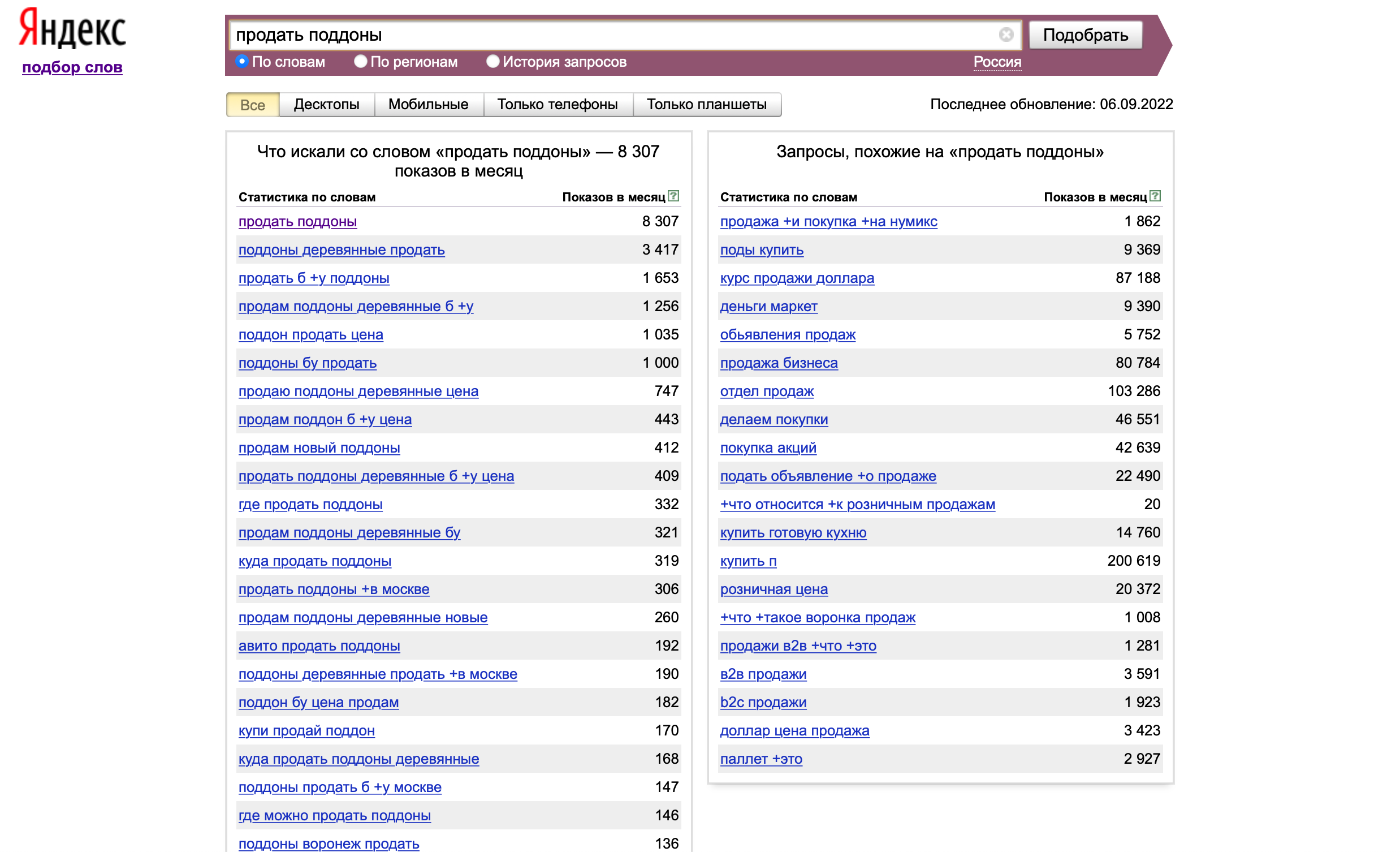Open 'продажа бизнеса' link

[x=779, y=363]
